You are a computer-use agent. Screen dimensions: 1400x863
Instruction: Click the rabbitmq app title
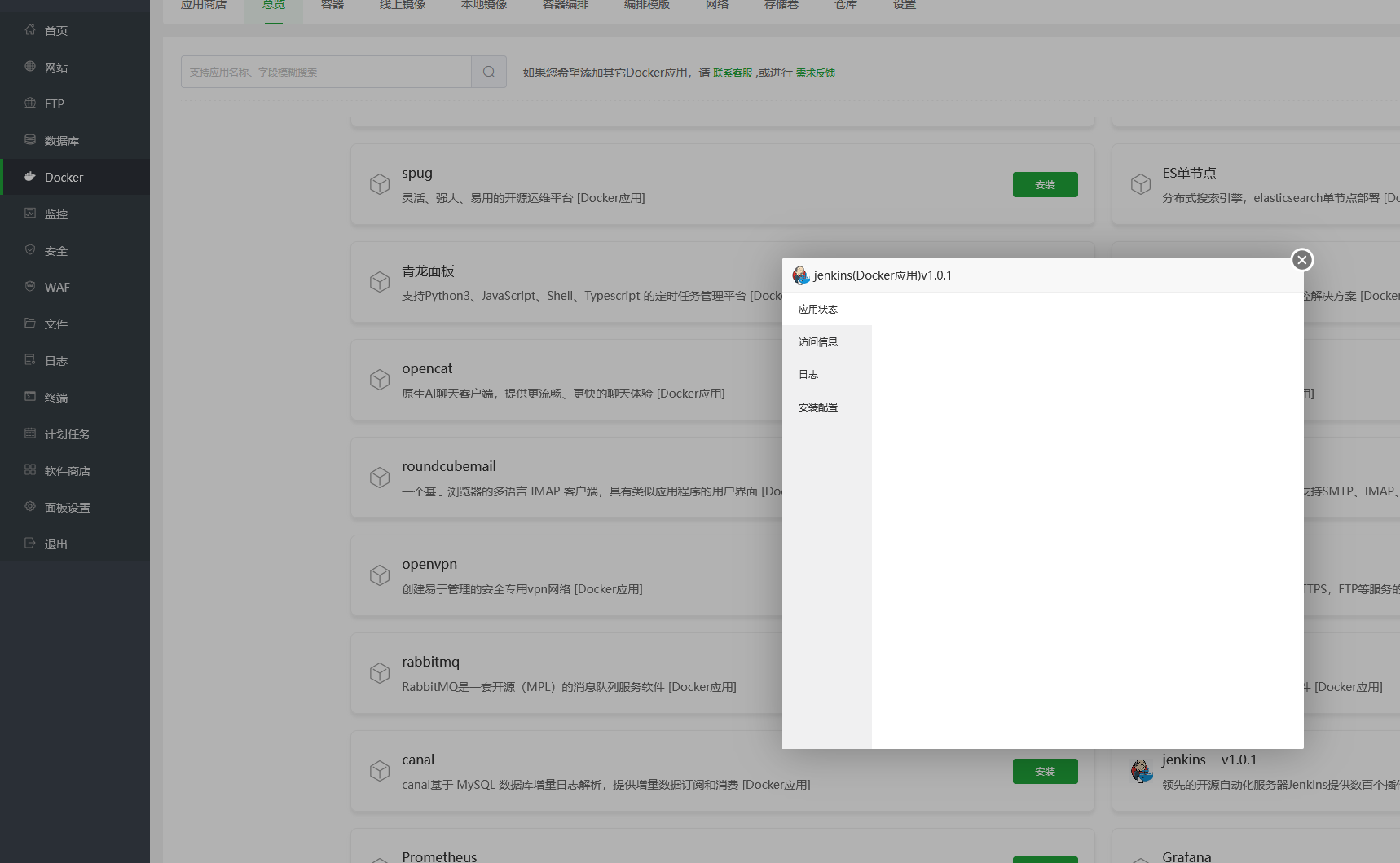point(430,662)
